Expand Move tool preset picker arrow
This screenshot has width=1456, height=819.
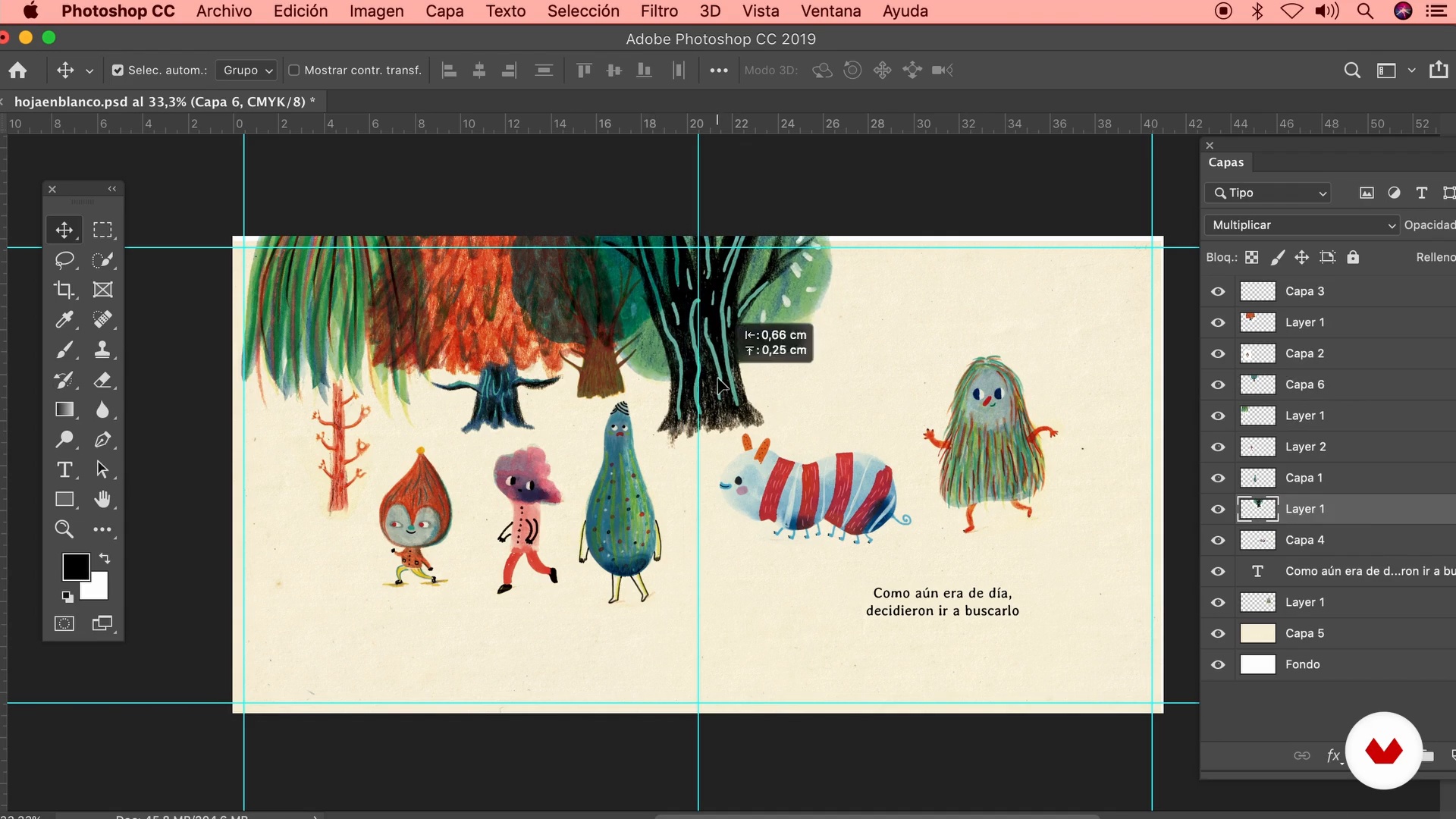[x=89, y=71]
